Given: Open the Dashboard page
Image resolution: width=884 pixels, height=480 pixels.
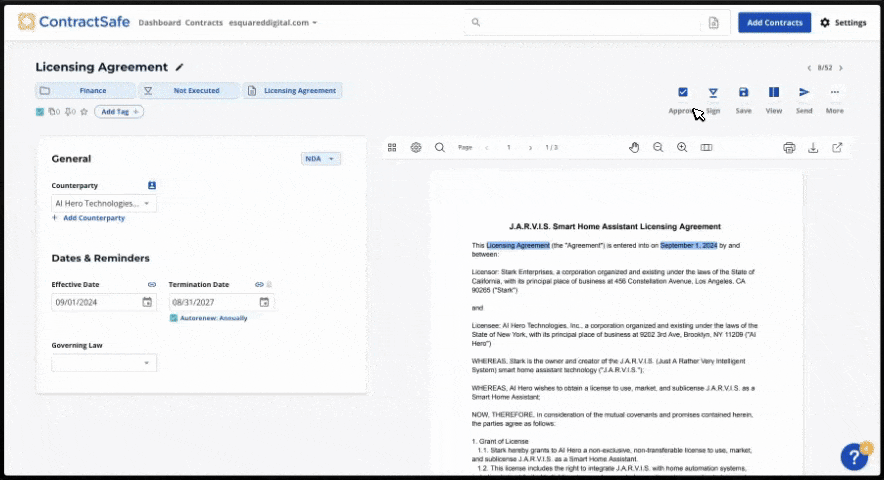Looking at the screenshot, I should (x=160, y=23).
